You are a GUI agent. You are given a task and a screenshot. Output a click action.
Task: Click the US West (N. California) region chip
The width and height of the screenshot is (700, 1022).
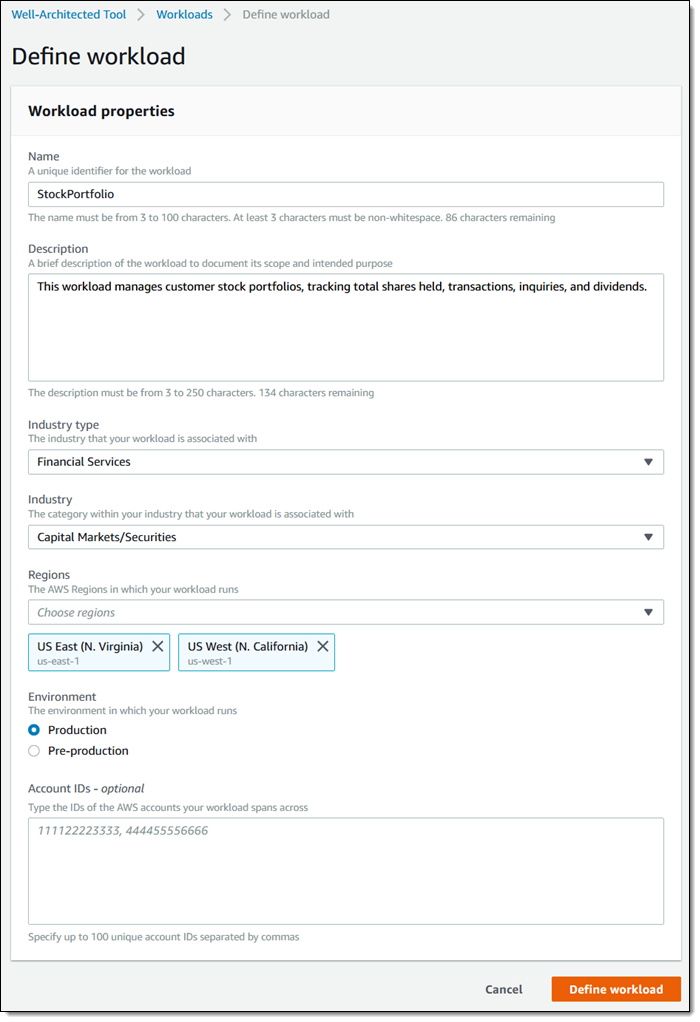click(247, 651)
